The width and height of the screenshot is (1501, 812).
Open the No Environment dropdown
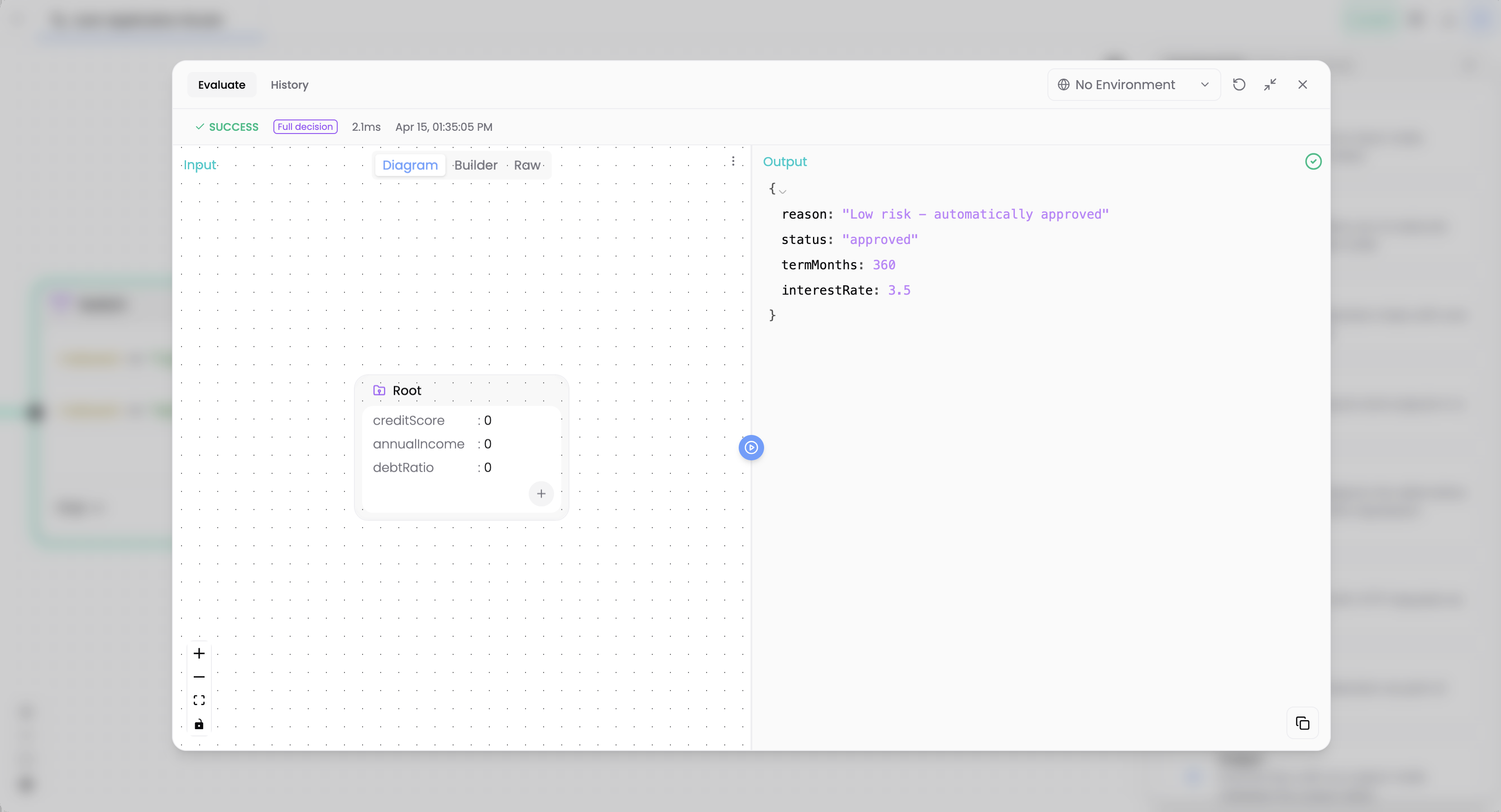(x=1133, y=85)
